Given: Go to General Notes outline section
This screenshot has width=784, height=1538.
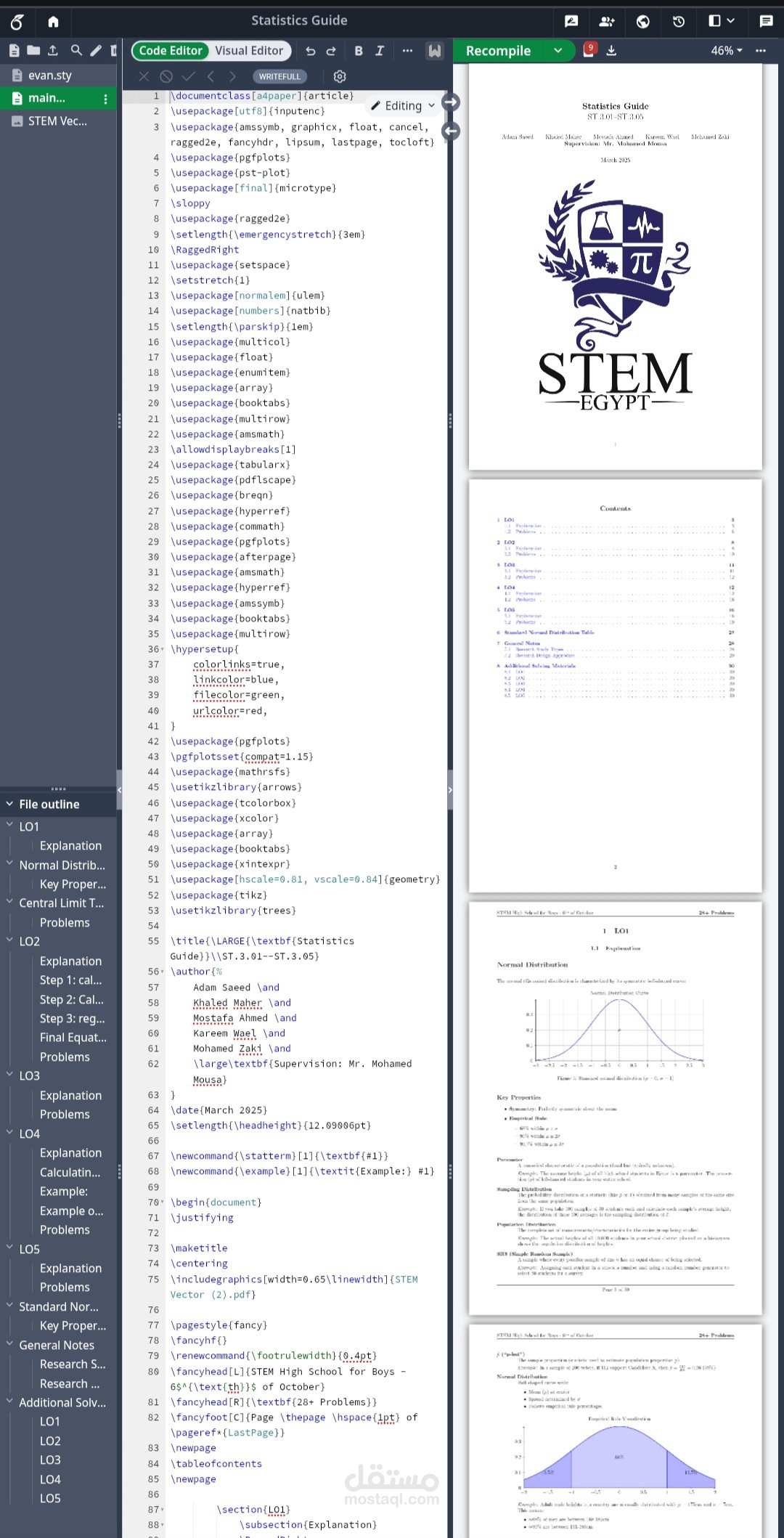Looking at the screenshot, I should tap(57, 1345).
